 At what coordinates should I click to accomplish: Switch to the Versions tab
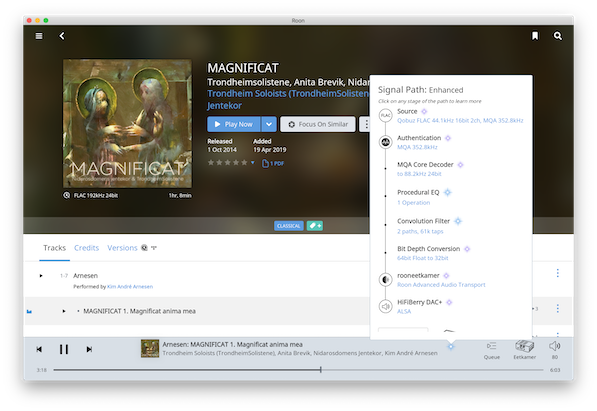click(x=122, y=248)
